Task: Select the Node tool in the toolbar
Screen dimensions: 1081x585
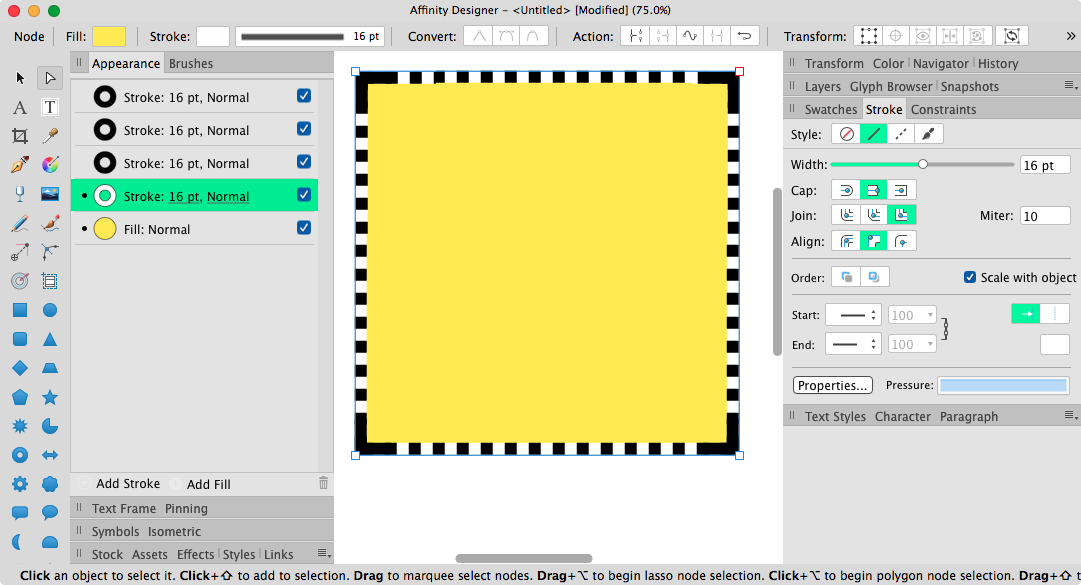Action: click(50, 78)
